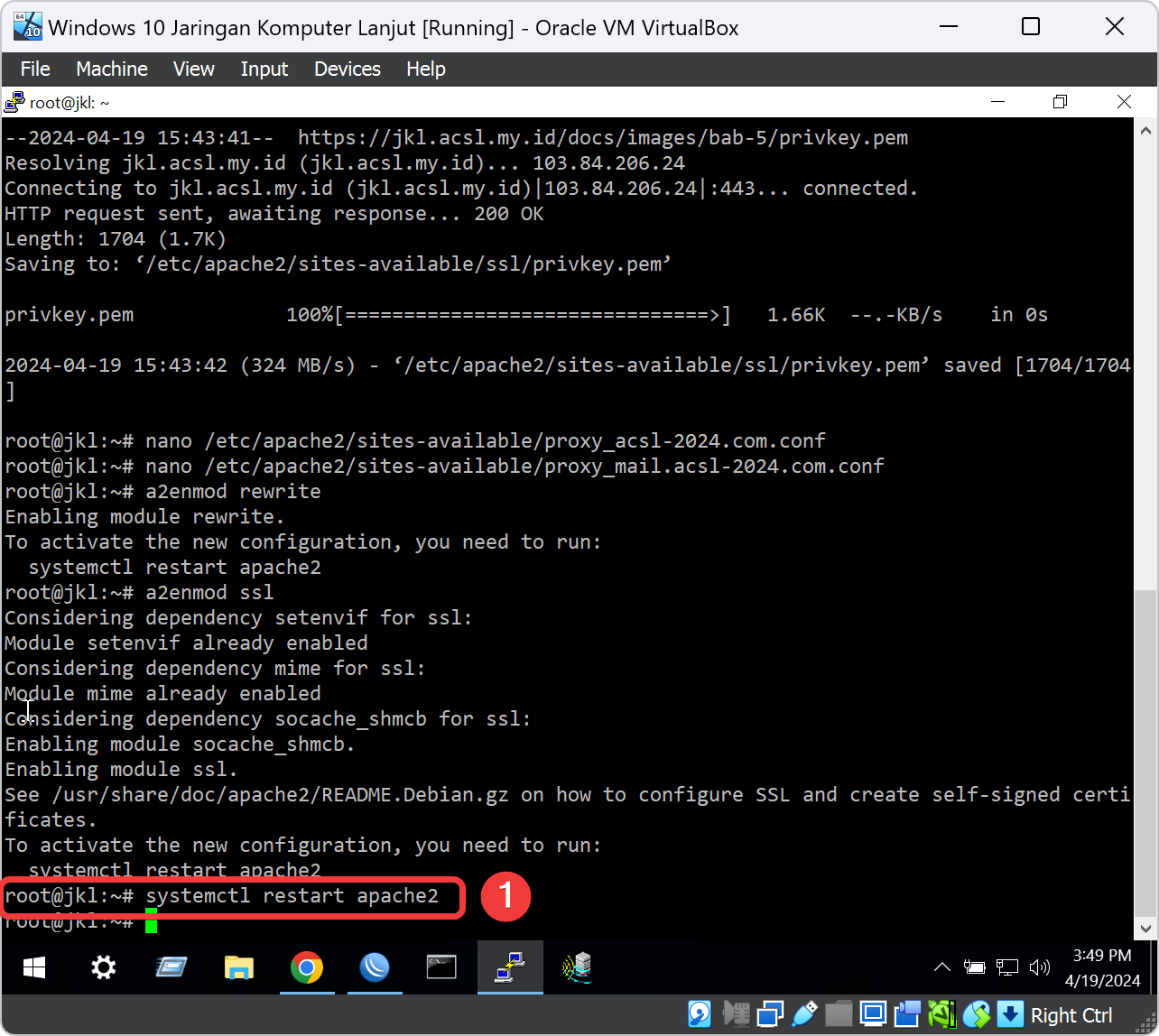Click VirtualBox shared folders status icon
Screen dimensions: 1159x1036
tap(839, 1014)
